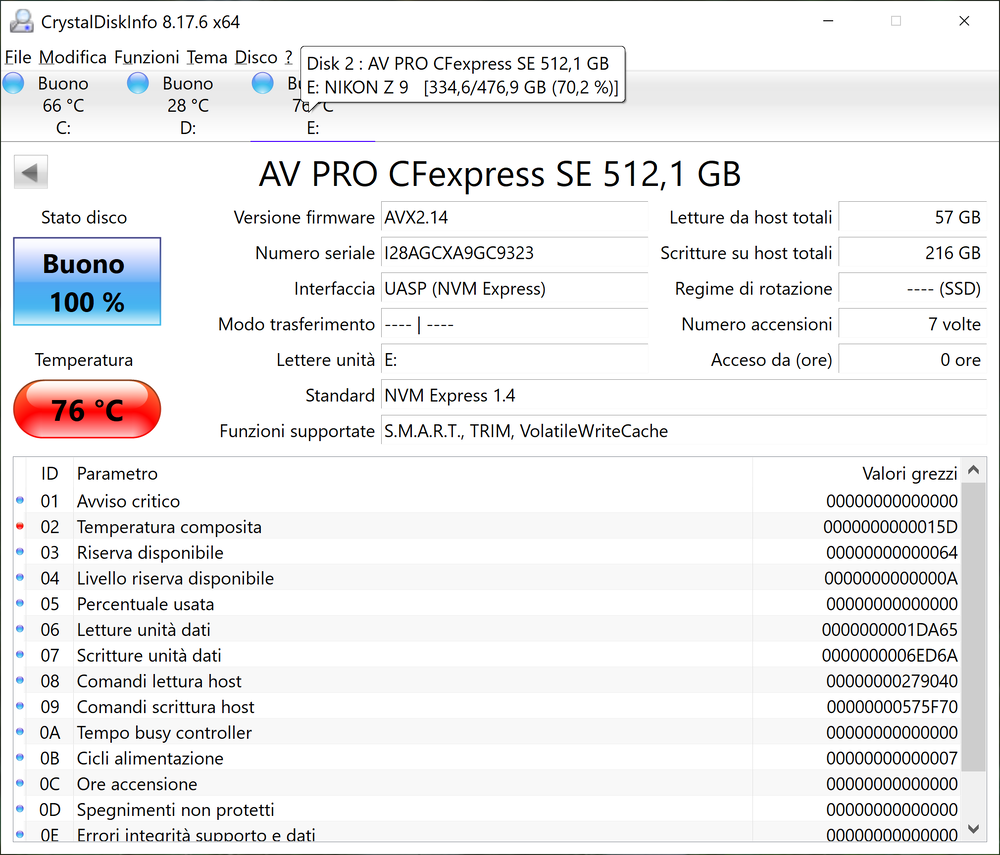The height and width of the screenshot is (855, 1000).
Task: Click Scritture su host totali value 216 GB
Action: tap(913, 253)
